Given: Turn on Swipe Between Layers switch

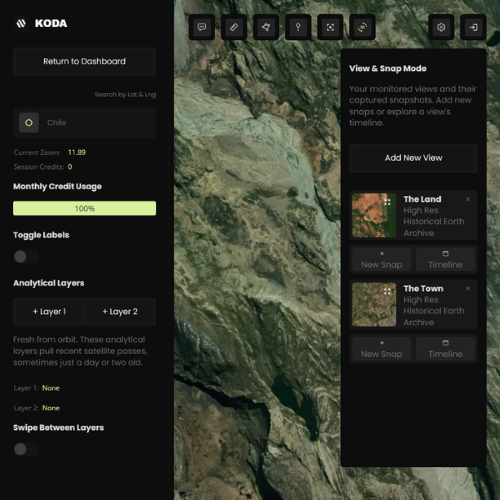Looking at the screenshot, I should 26,449.
